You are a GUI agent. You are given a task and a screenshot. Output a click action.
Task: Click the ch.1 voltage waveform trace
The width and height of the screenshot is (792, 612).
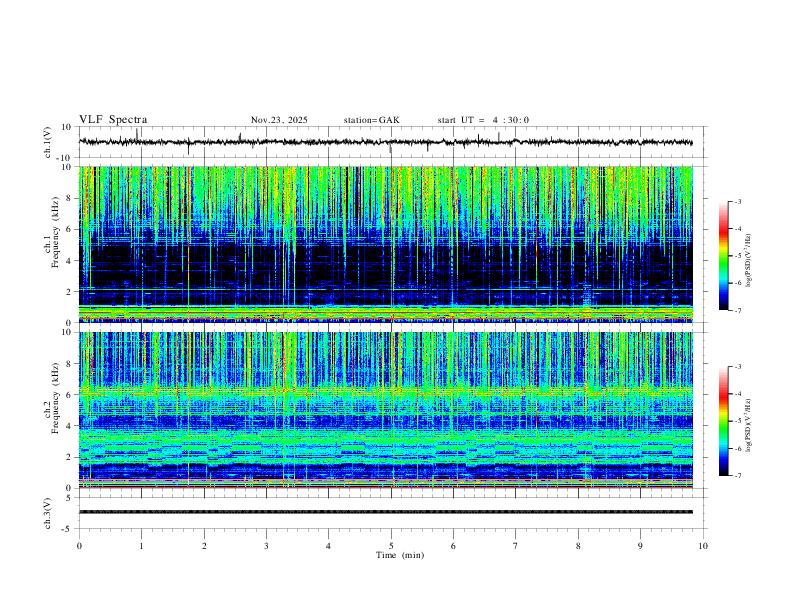(386, 142)
